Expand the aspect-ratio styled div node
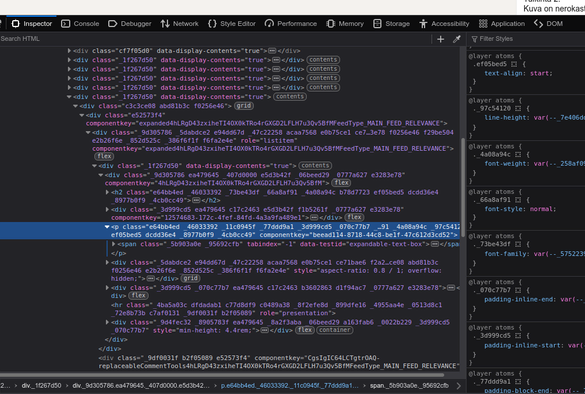 (107, 262)
